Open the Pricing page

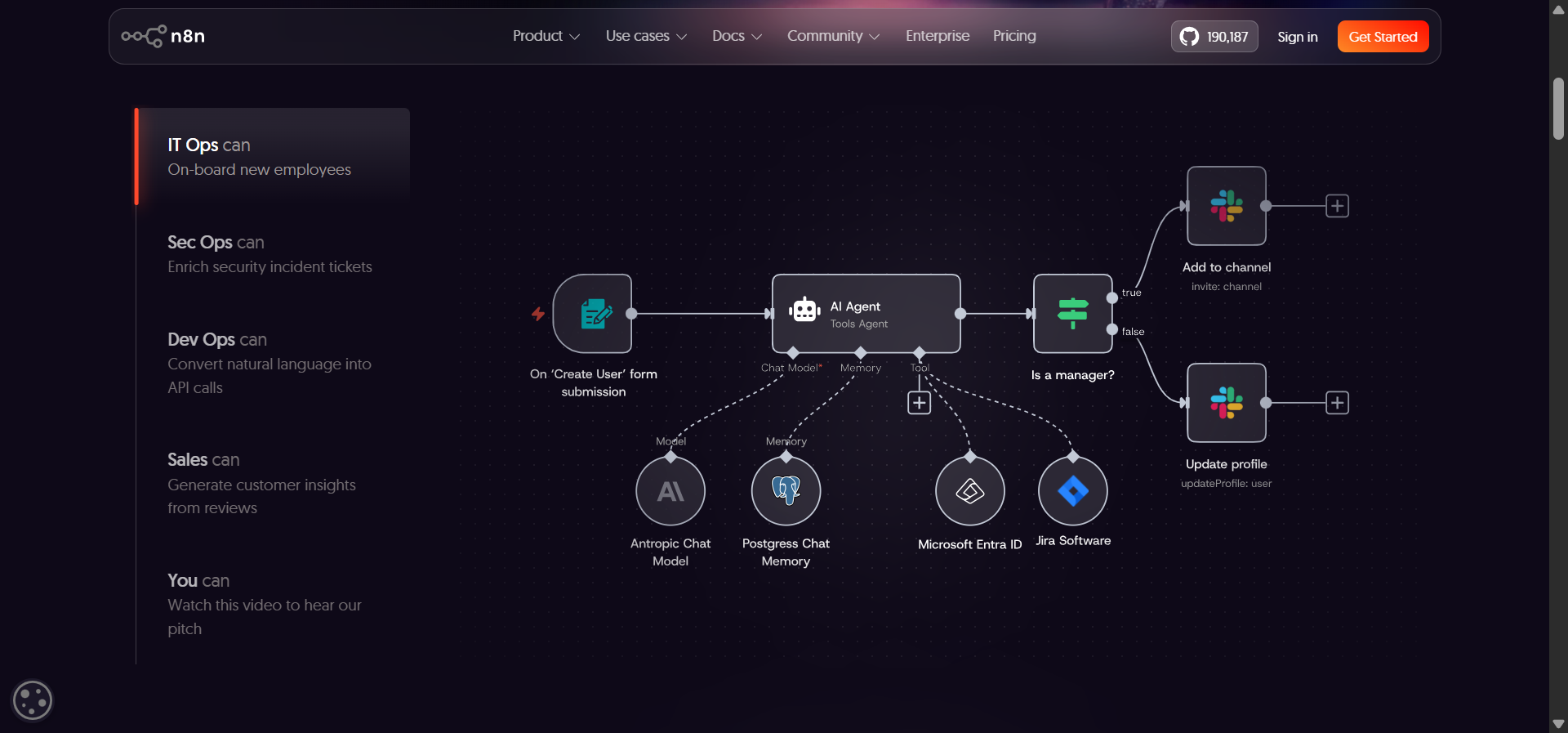pos(1014,36)
